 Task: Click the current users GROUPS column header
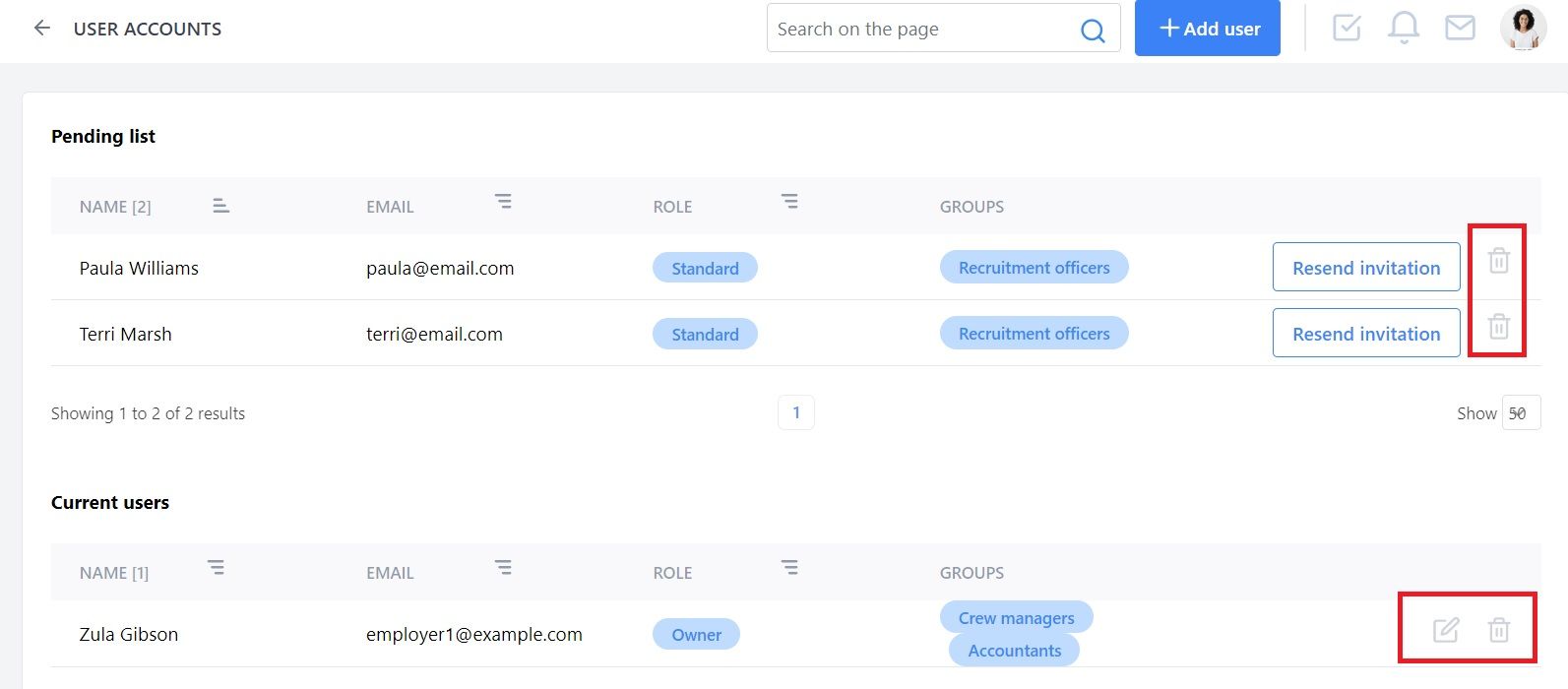[x=972, y=573]
